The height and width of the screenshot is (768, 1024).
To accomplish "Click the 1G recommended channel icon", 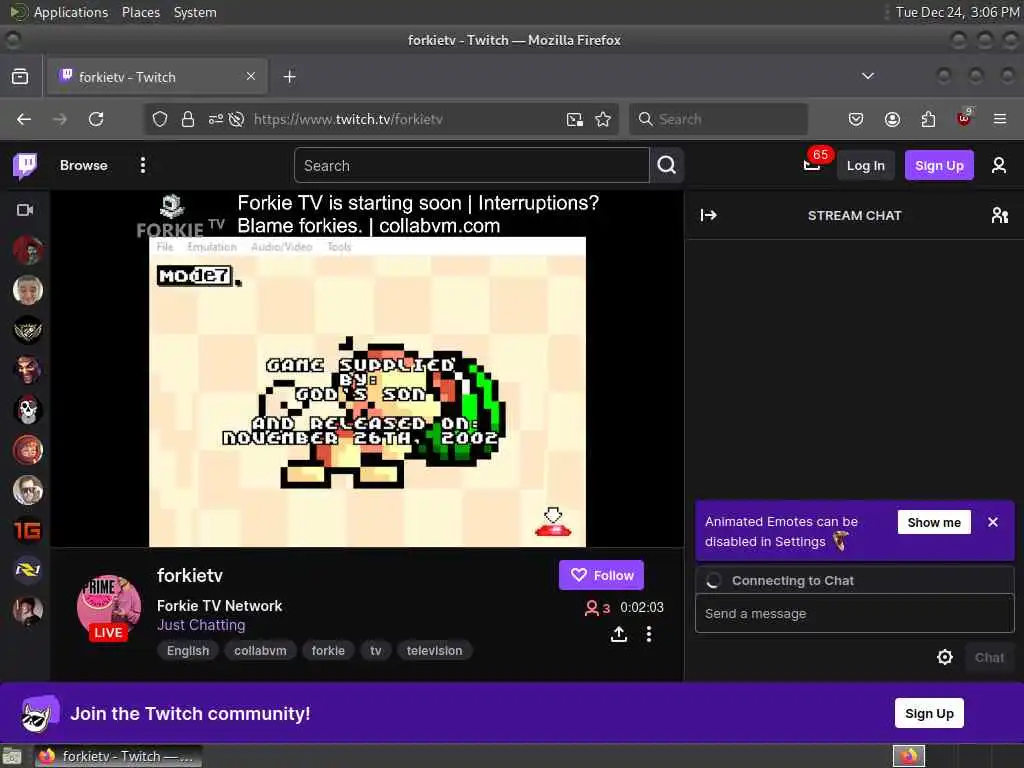I will tap(27, 530).
